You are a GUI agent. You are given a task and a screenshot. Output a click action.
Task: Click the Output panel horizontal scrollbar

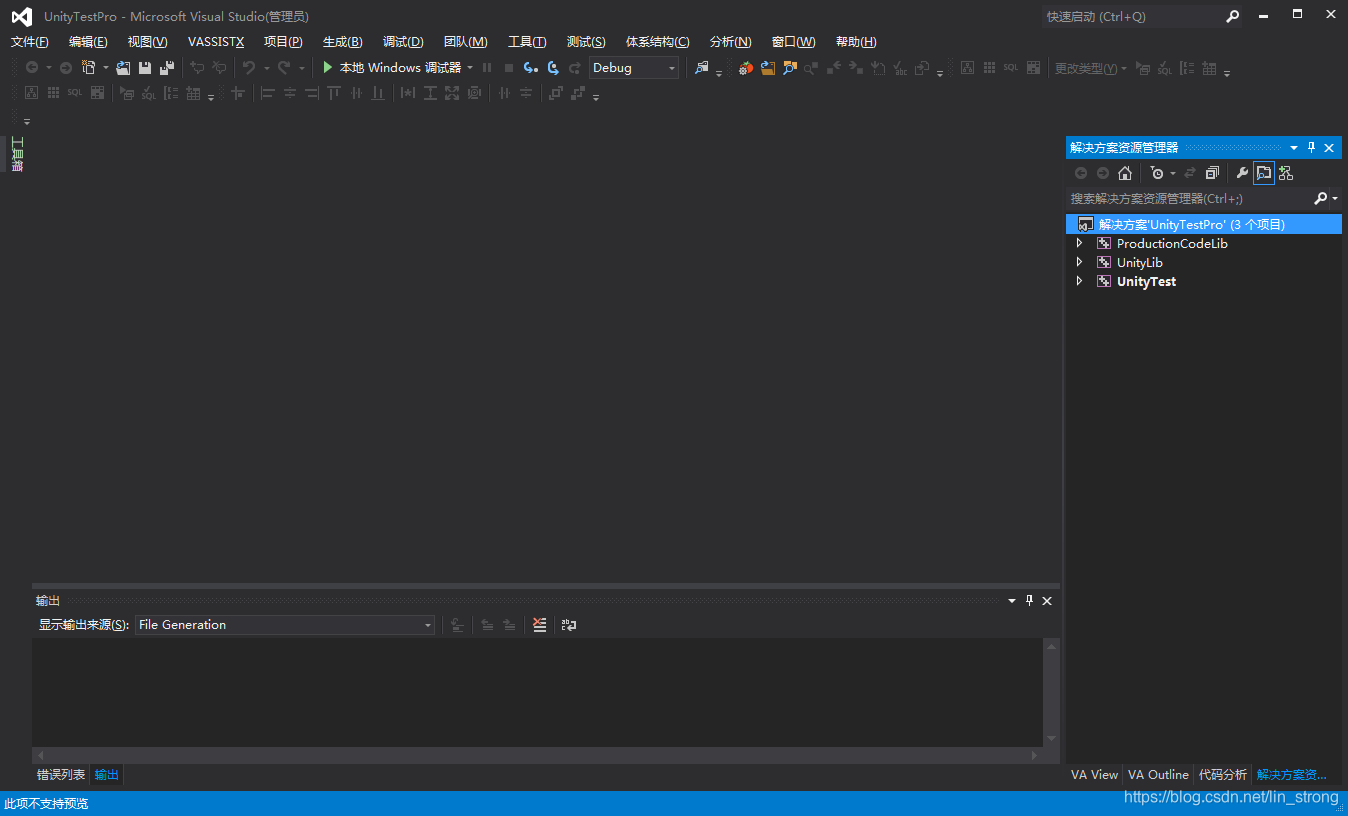(x=538, y=755)
